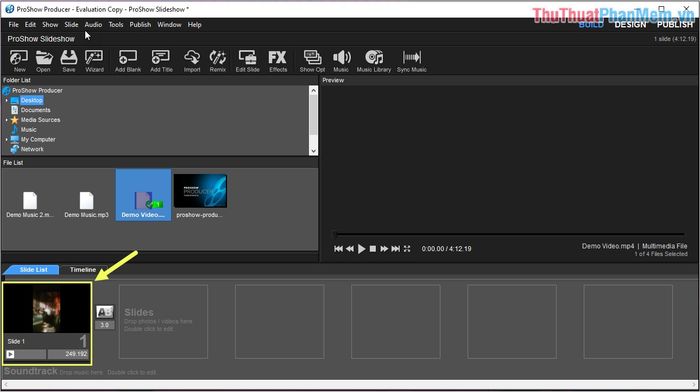Click the Music speaker toolbar icon

click(341, 61)
